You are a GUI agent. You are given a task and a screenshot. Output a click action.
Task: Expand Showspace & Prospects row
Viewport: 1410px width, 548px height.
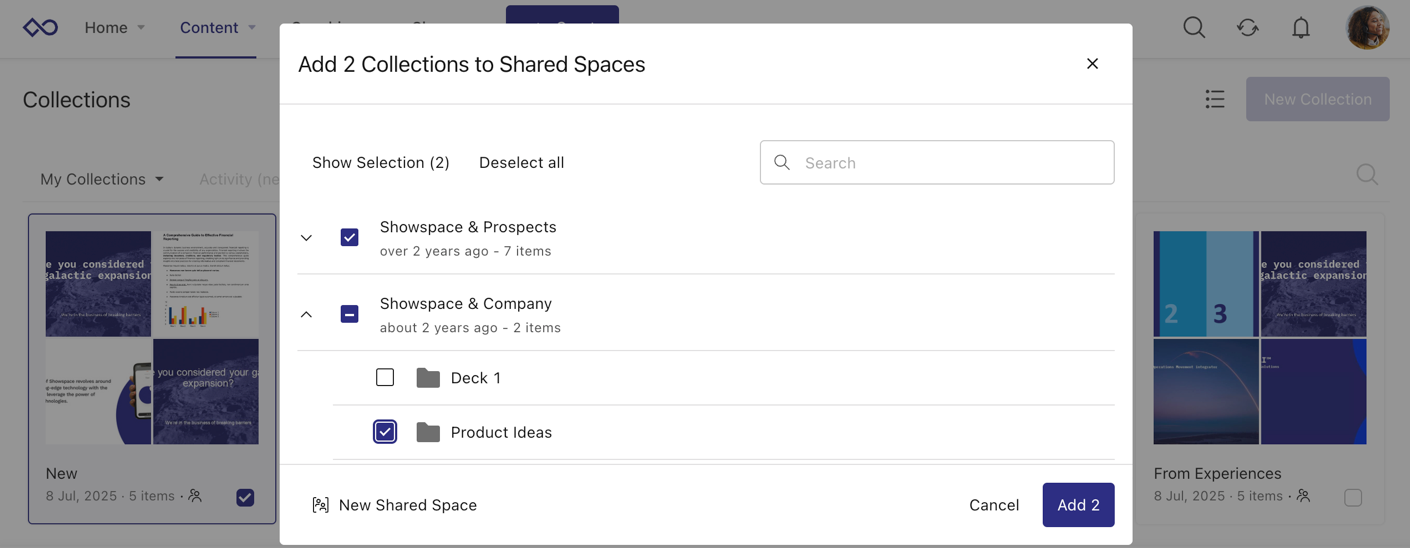coord(306,238)
